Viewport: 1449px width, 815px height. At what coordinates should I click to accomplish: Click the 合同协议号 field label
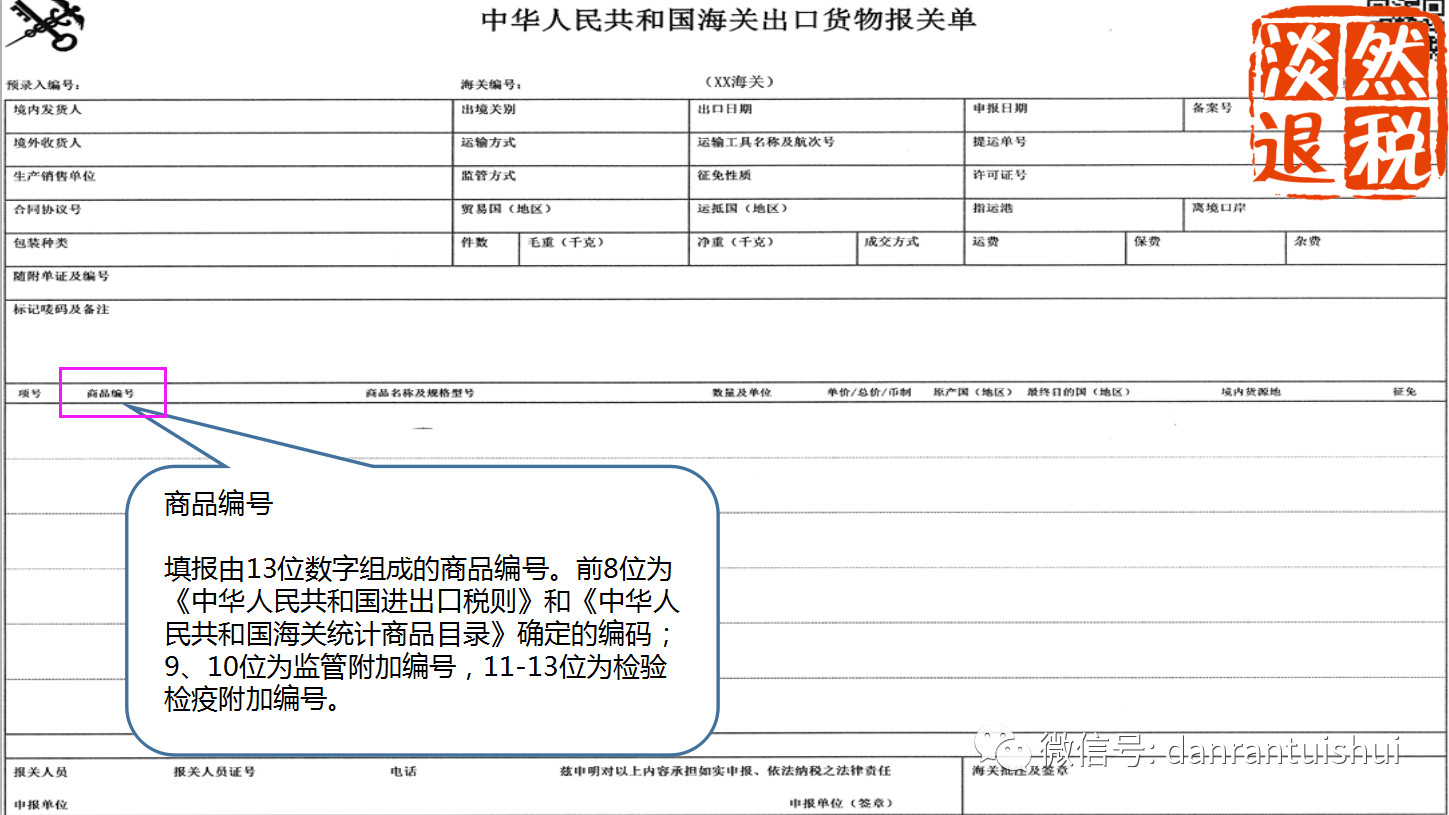(x=47, y=210)
